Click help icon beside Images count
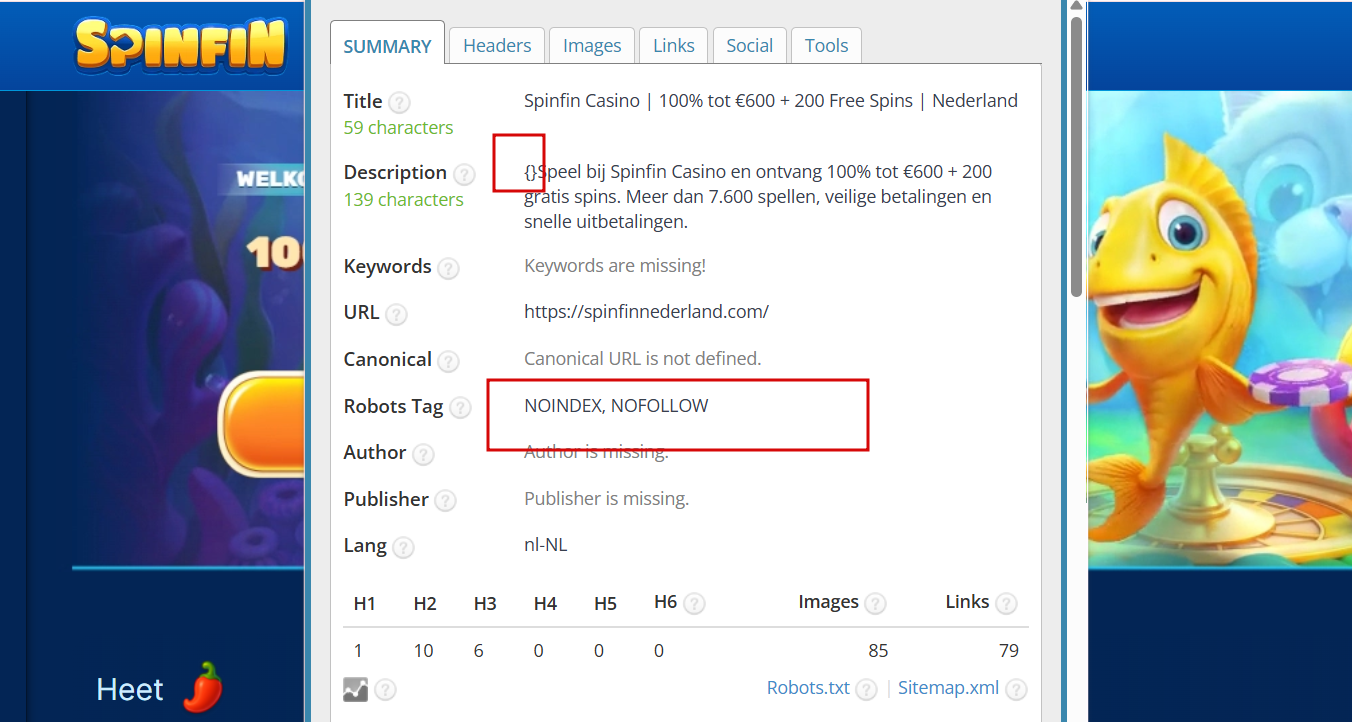 tap(875, 603)
